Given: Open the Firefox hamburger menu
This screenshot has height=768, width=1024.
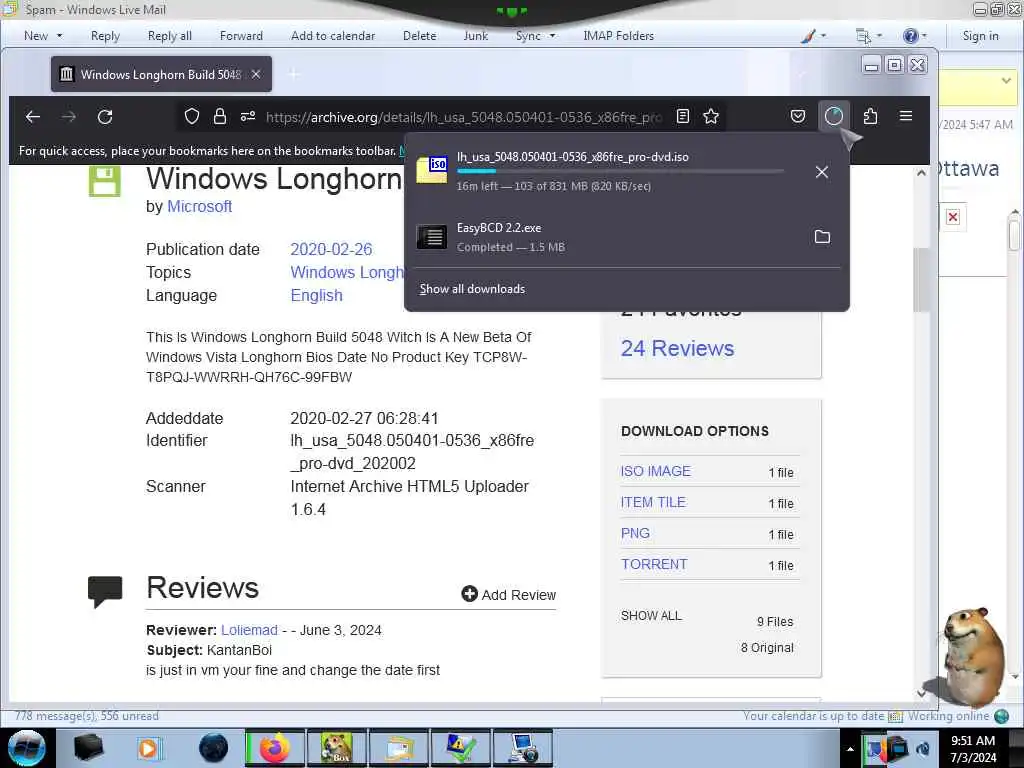Looking at the screenshot, I should click(906, 116).
